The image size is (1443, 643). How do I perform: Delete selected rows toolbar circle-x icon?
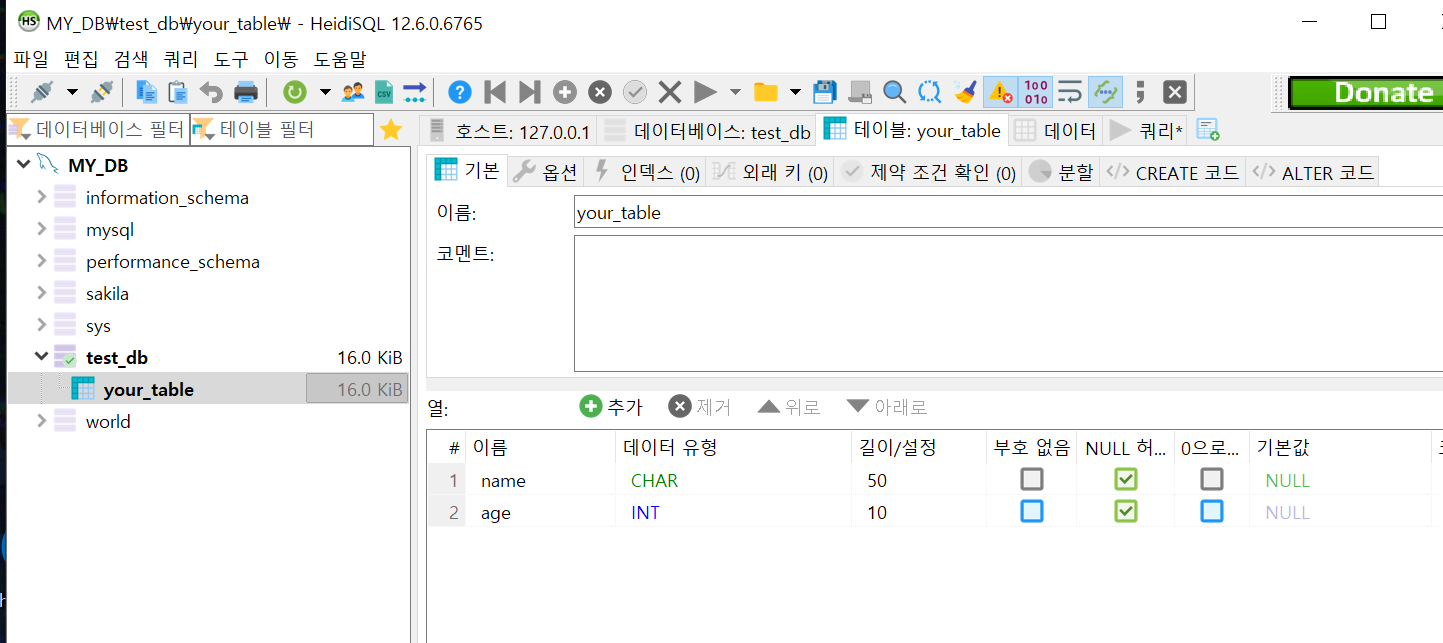point(599,93)
